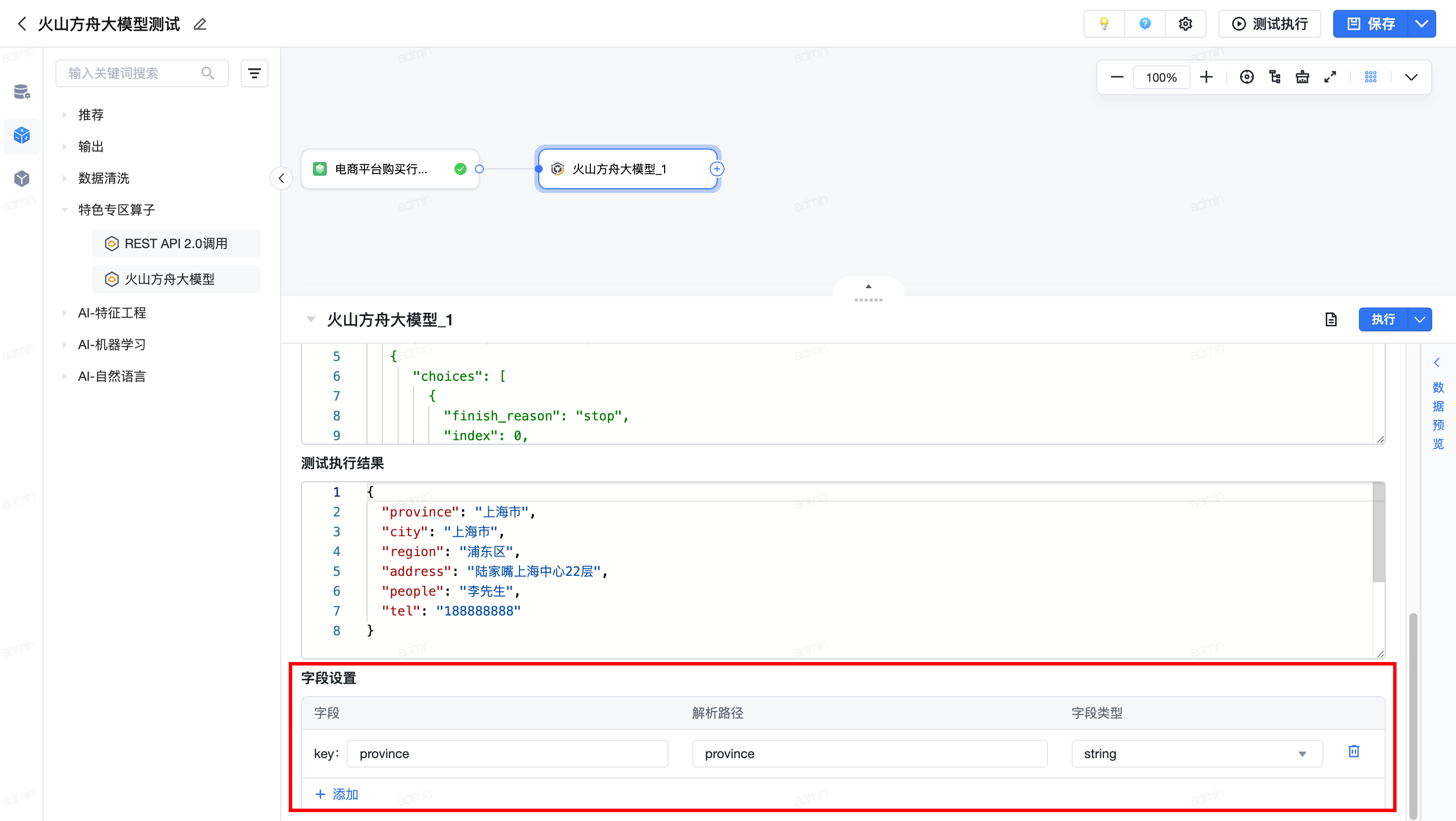
Task: Open the document log icon beside 执行
Action: pos(1331,320)
